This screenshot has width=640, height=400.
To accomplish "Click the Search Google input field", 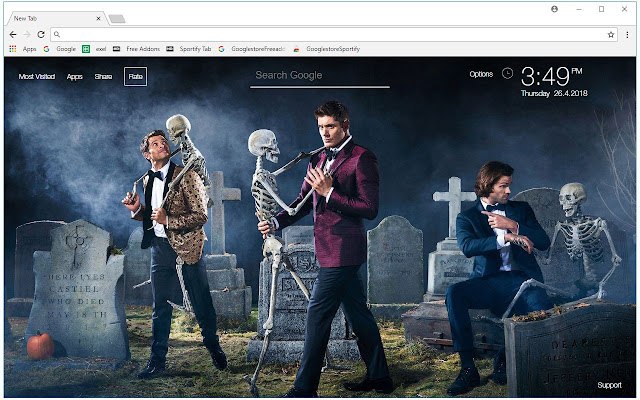I will (320, 76).
